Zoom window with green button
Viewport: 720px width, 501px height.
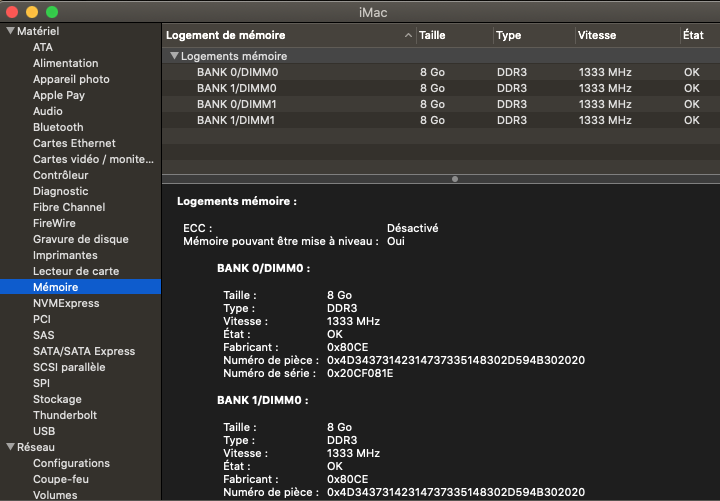coord(52,12)
